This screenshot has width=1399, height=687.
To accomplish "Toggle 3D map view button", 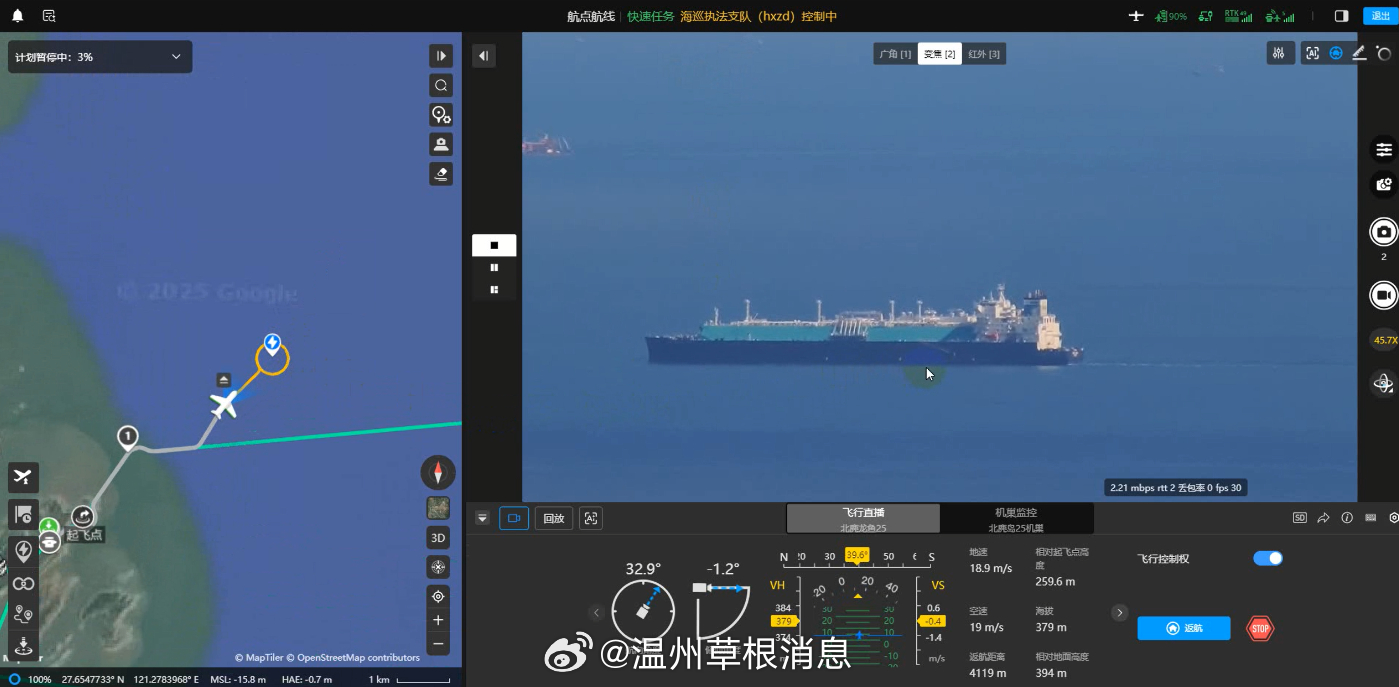I will coord(438,538).
